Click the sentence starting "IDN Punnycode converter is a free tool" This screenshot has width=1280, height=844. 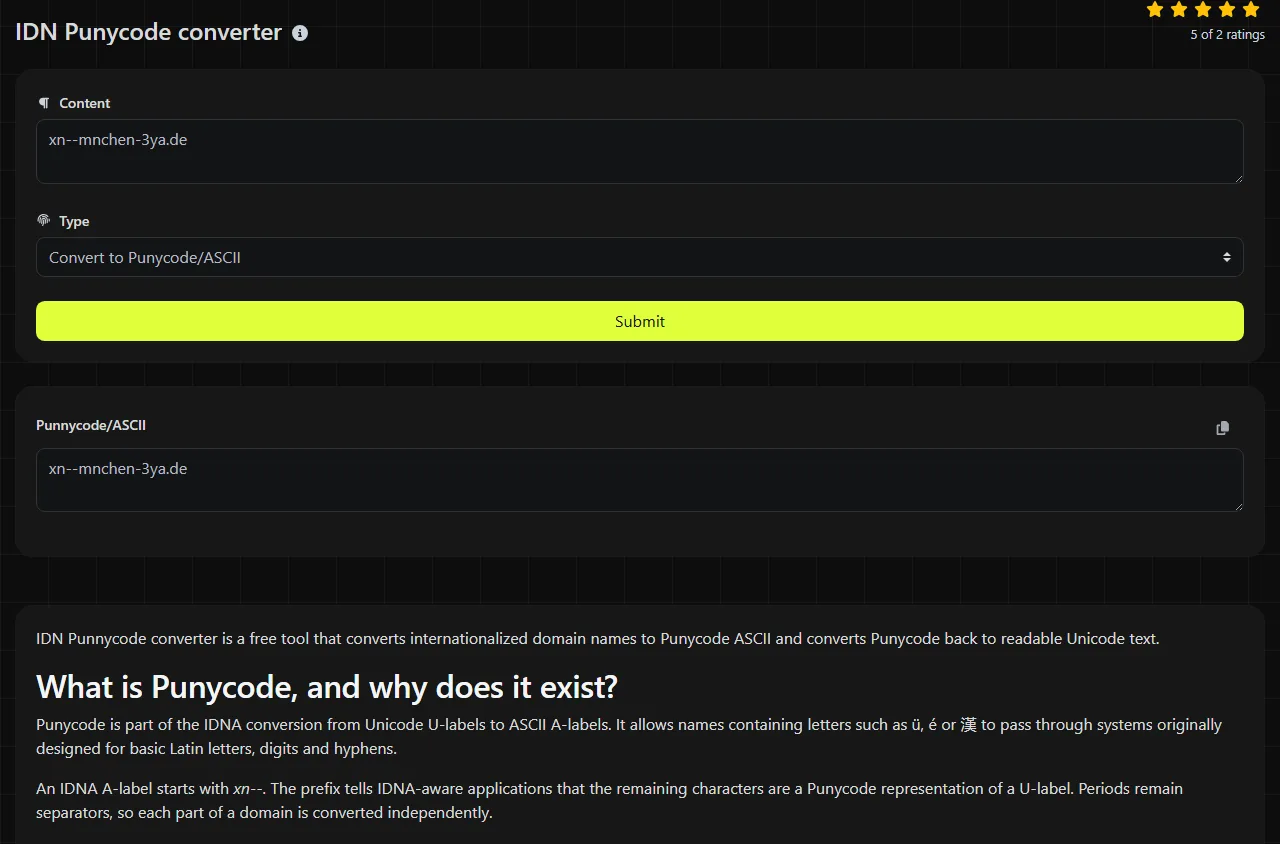598,639
